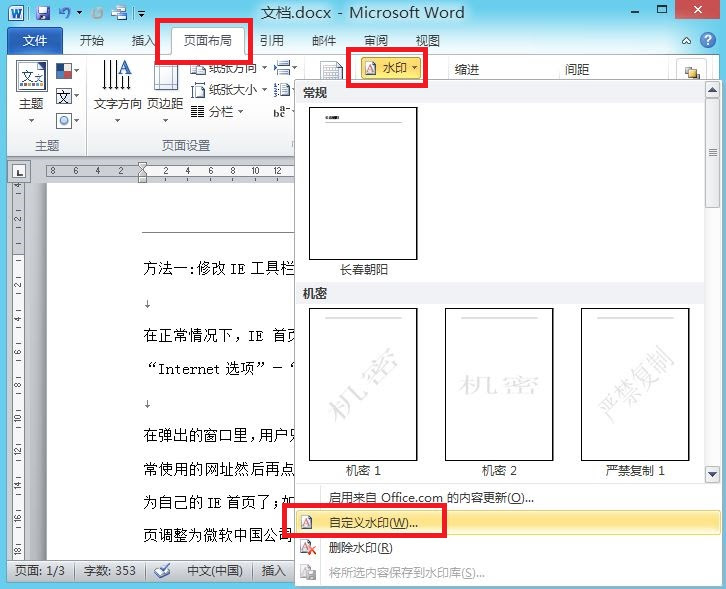The height and width of the screenshot is (589, 726).
Task: Click the 页面: 1/3 status bar indicator
Action: click(x=40, y=571)
